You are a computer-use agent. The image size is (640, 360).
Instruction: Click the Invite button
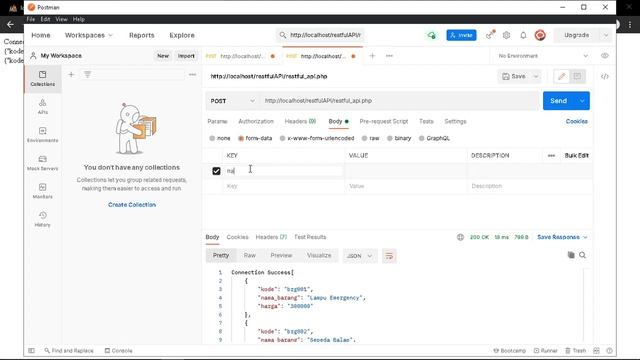pyautogui.click(x=461, y=35)
